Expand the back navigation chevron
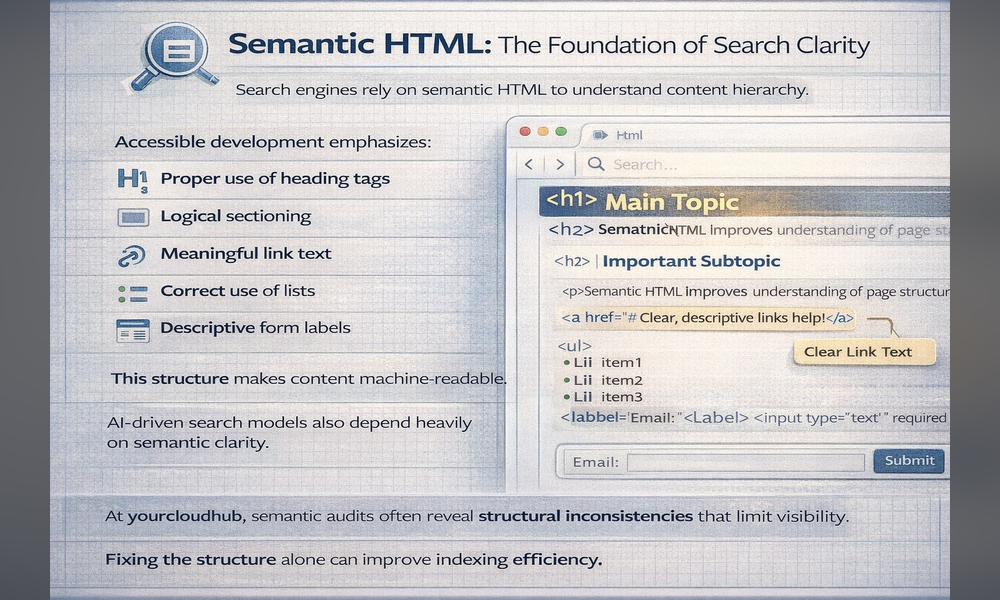 coord(527,163)
